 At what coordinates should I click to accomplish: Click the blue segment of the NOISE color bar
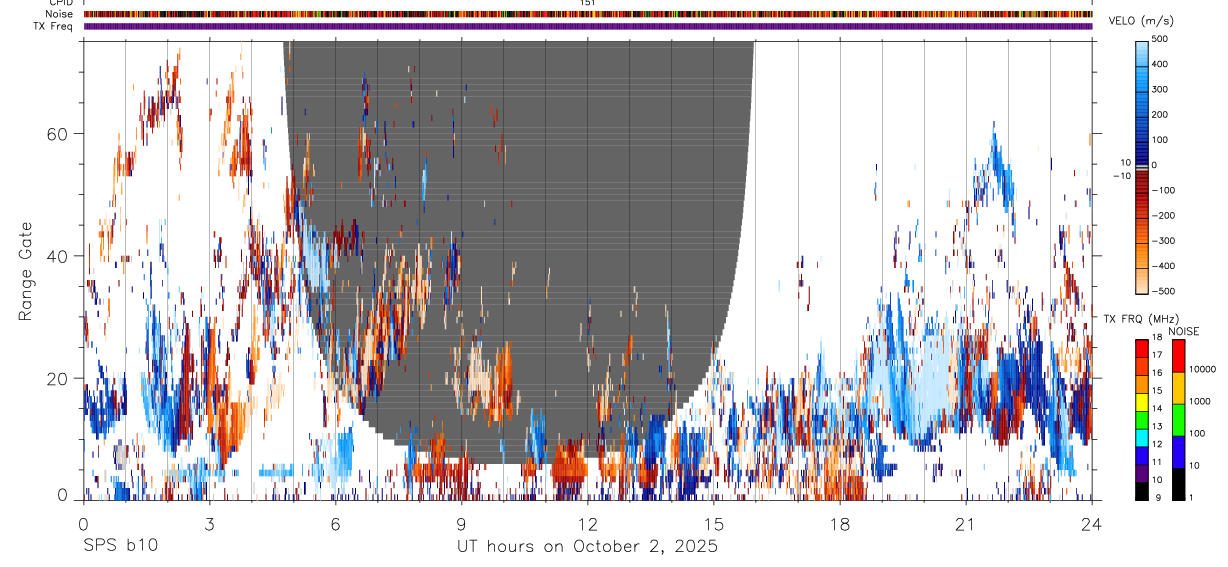1178,452
